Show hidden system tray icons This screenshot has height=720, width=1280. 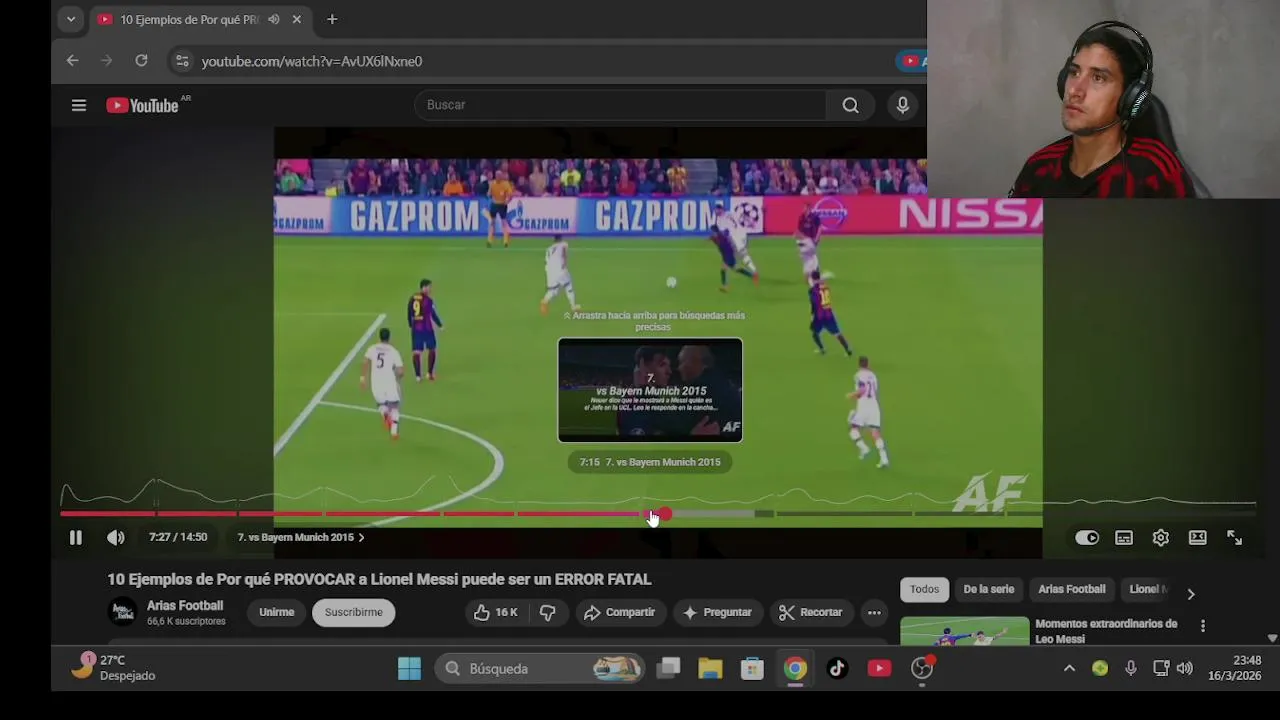tap(1069, 669)
